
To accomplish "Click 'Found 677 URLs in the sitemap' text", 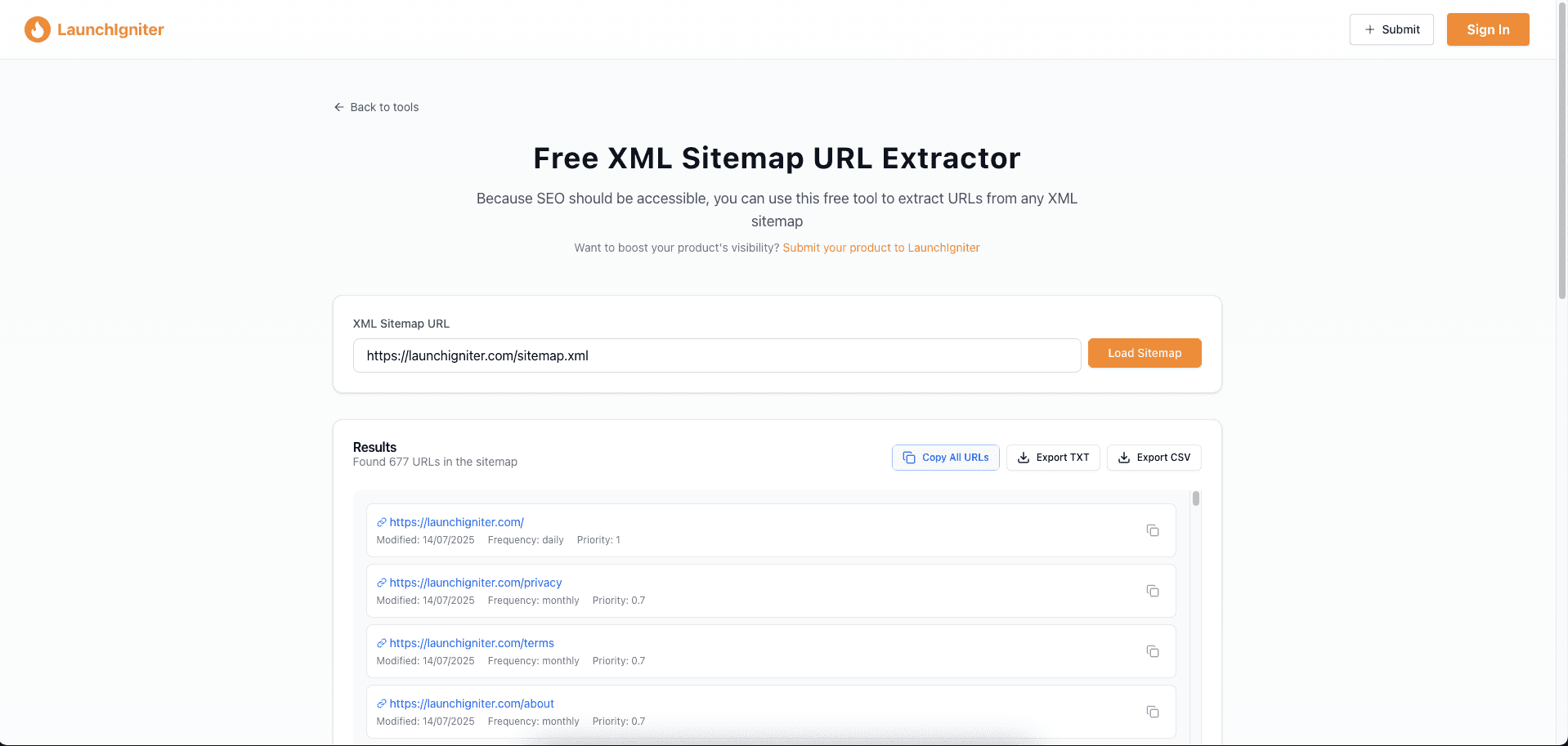I will [x=435, y=462].
